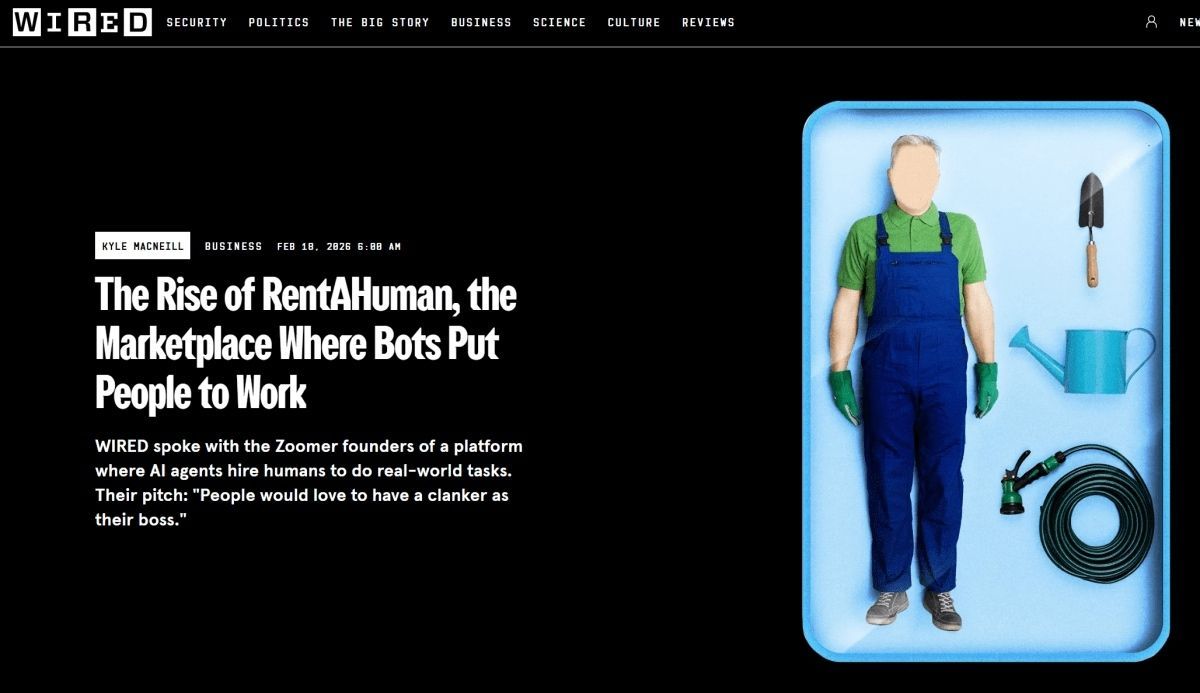This screenshot has width=1200, height=693.
Task: Open The Big Story section
Action: pyautogui.click(x=380, y=22)
